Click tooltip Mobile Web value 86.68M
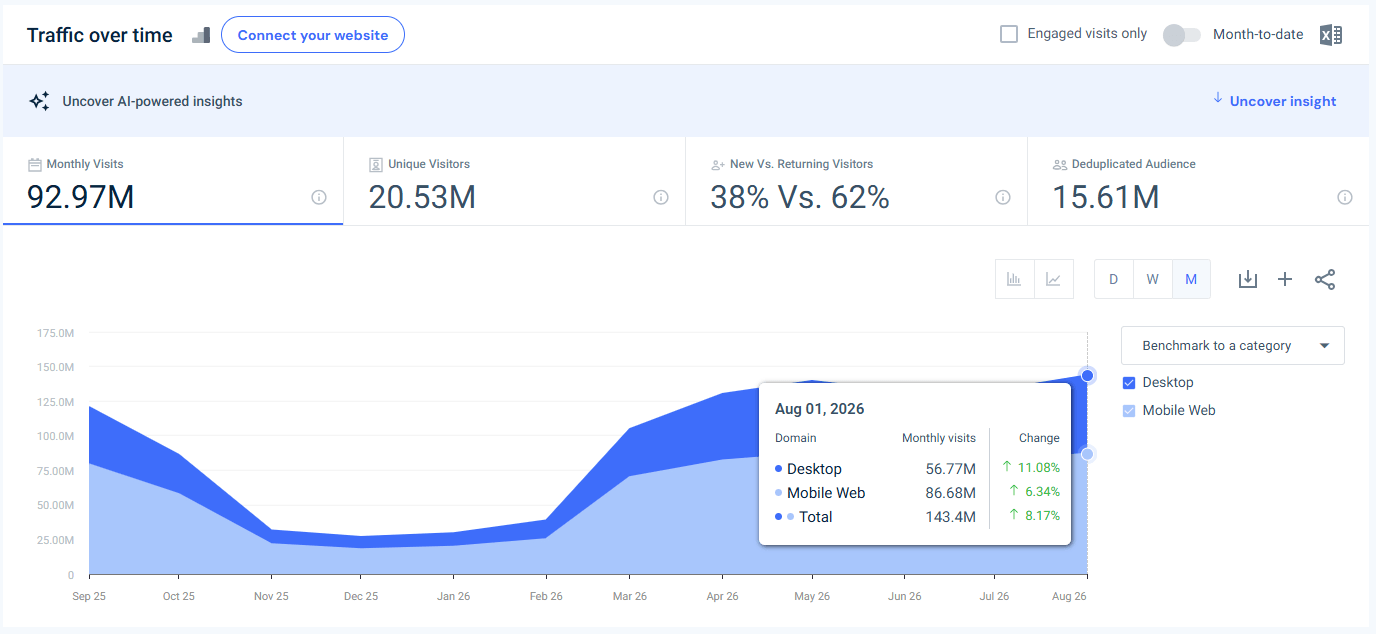This screenshot has height=634, width=1376. coord(950,493)
